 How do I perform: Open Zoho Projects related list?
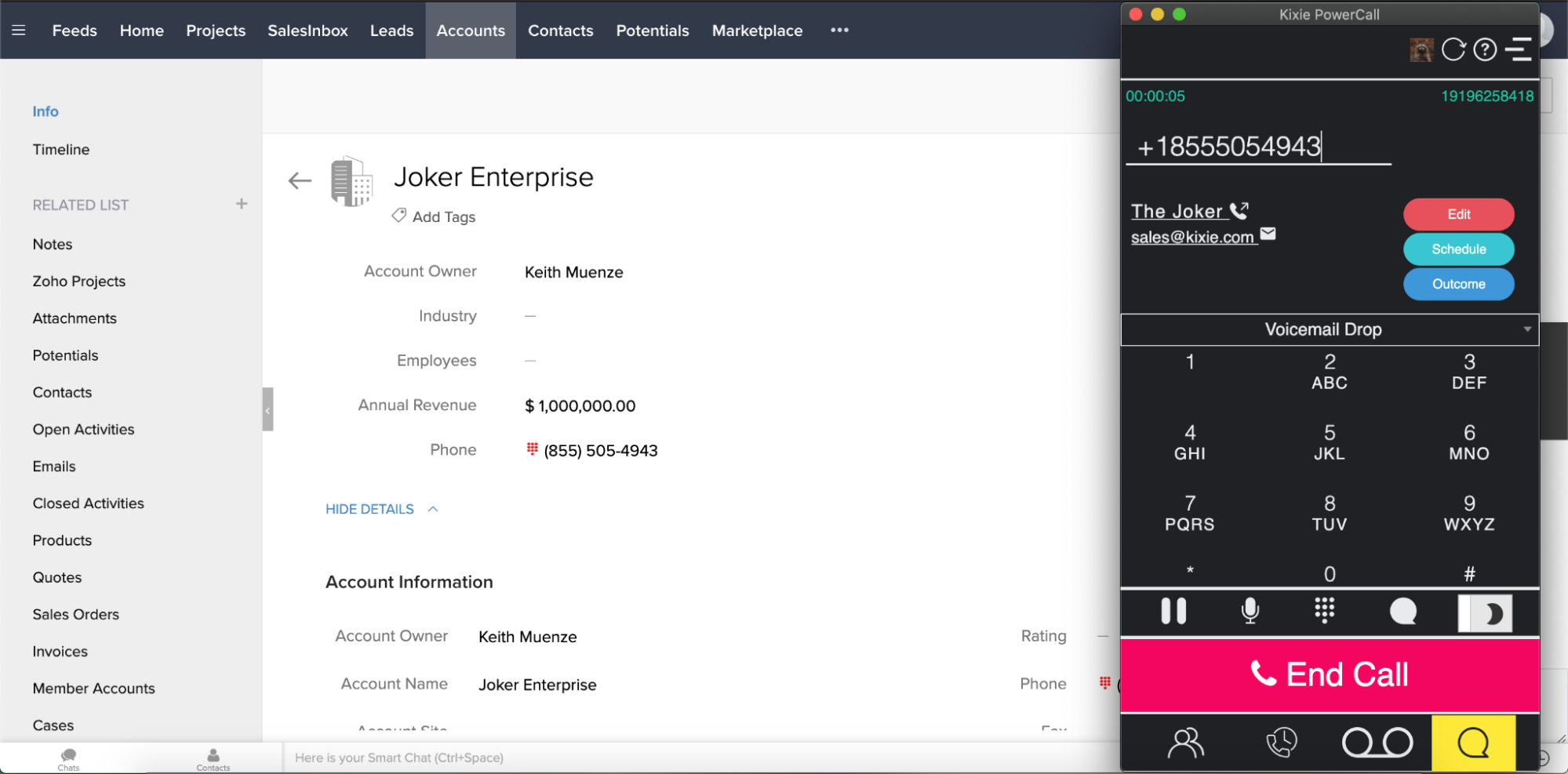(79, 281)
